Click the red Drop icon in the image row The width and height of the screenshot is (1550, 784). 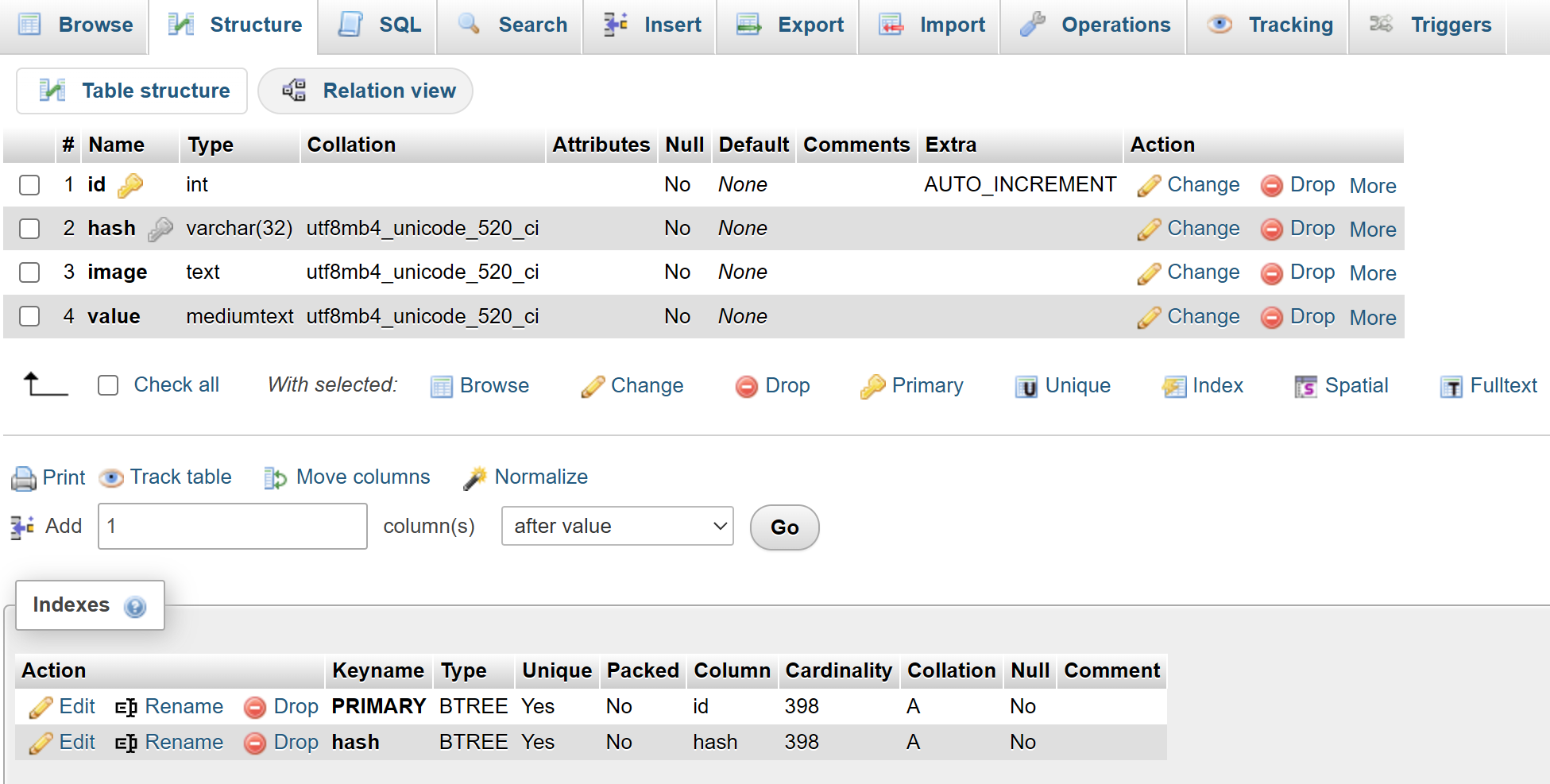pyautogui.click(x=1272, y=273)
